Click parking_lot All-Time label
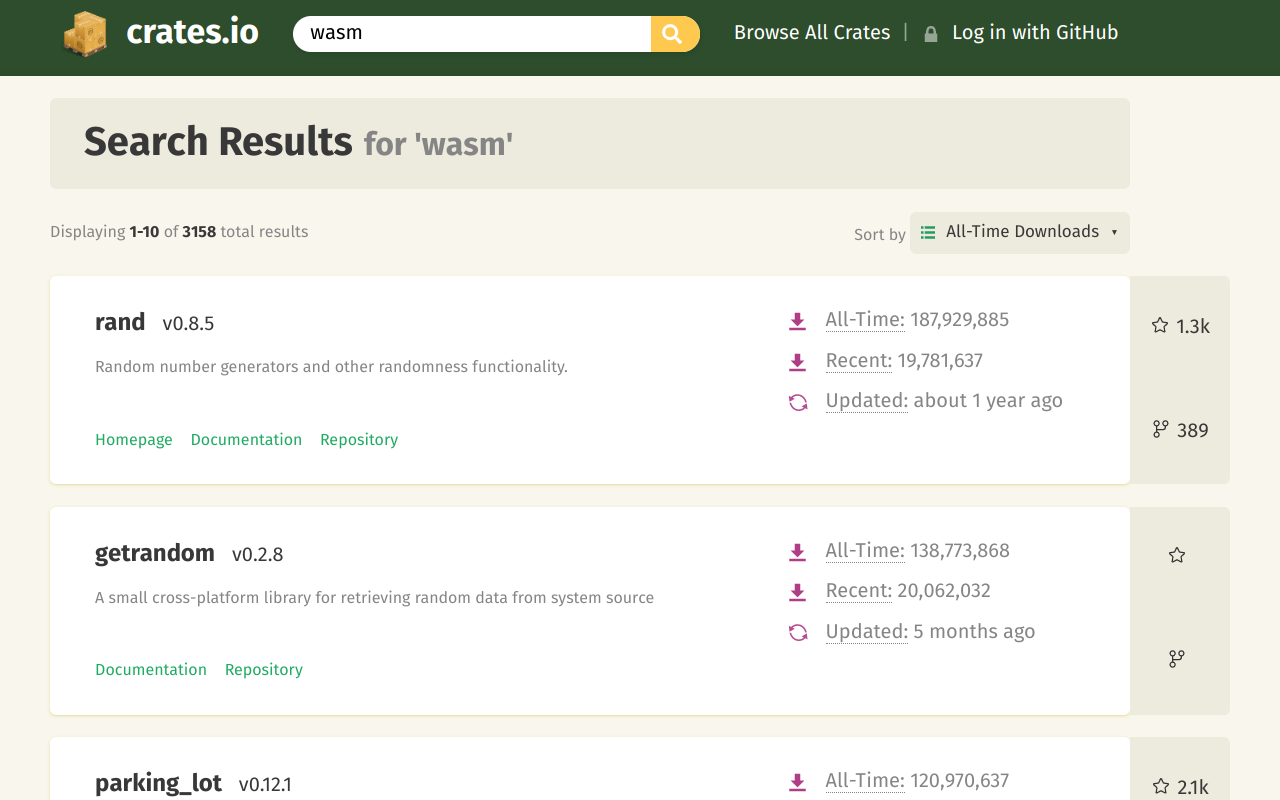The width and height of the screenshot is (1280, 800). click(865, 781)
